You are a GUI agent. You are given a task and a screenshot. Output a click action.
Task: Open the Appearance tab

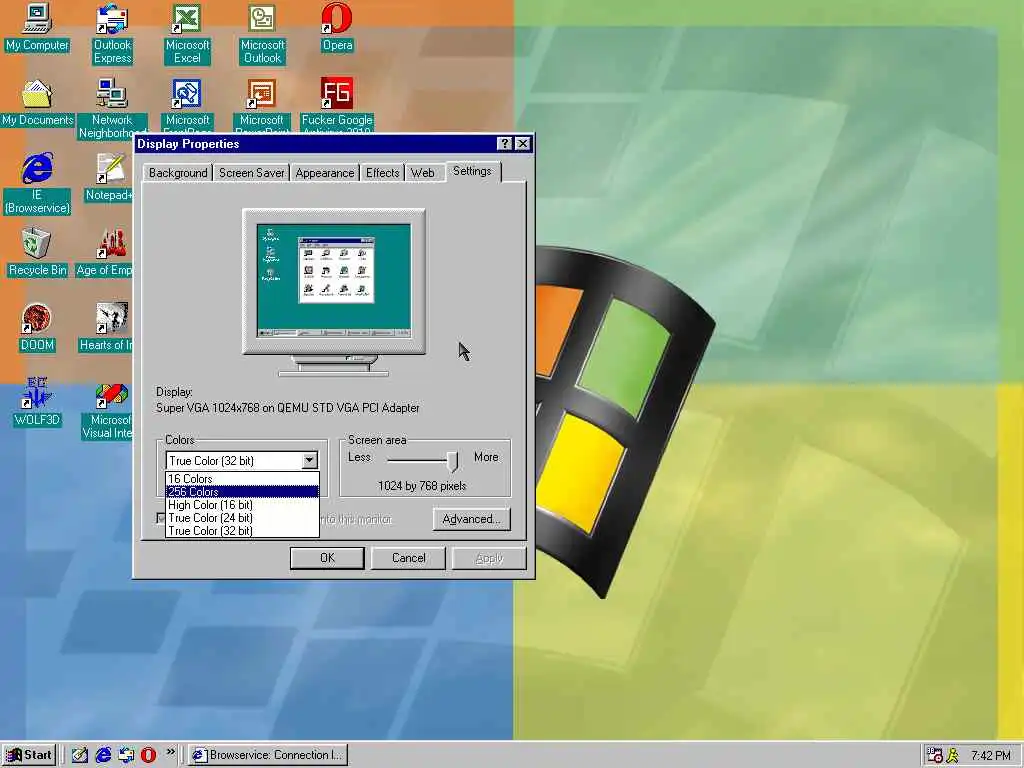pos(325,173)
